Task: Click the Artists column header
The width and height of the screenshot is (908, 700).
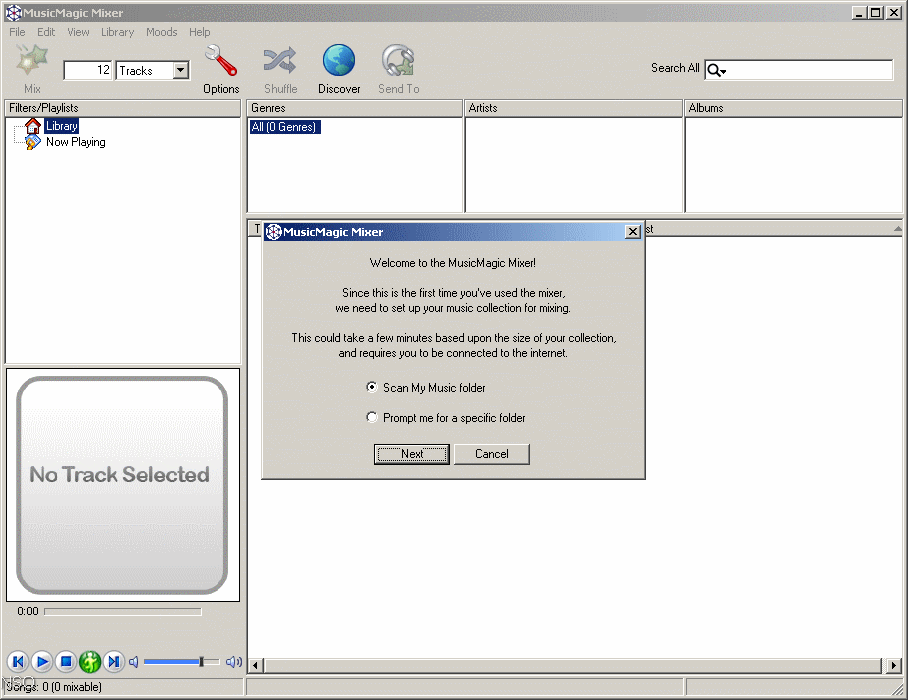Action: [574, 108]
